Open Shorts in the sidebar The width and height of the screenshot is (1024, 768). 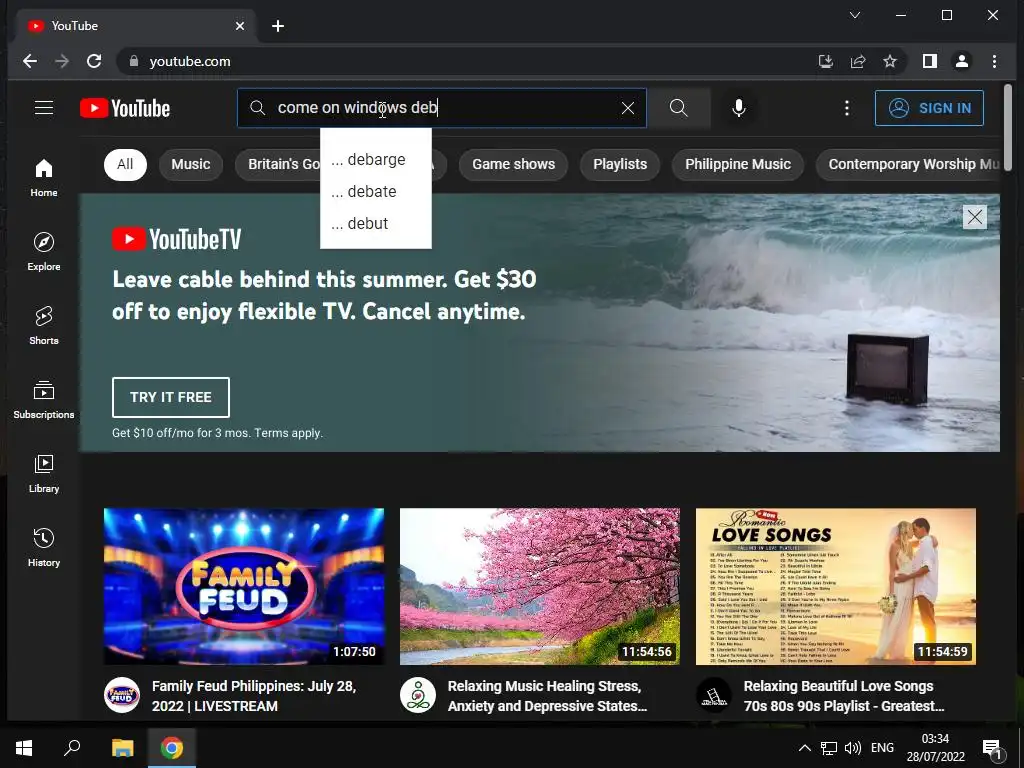click(44, 325)
